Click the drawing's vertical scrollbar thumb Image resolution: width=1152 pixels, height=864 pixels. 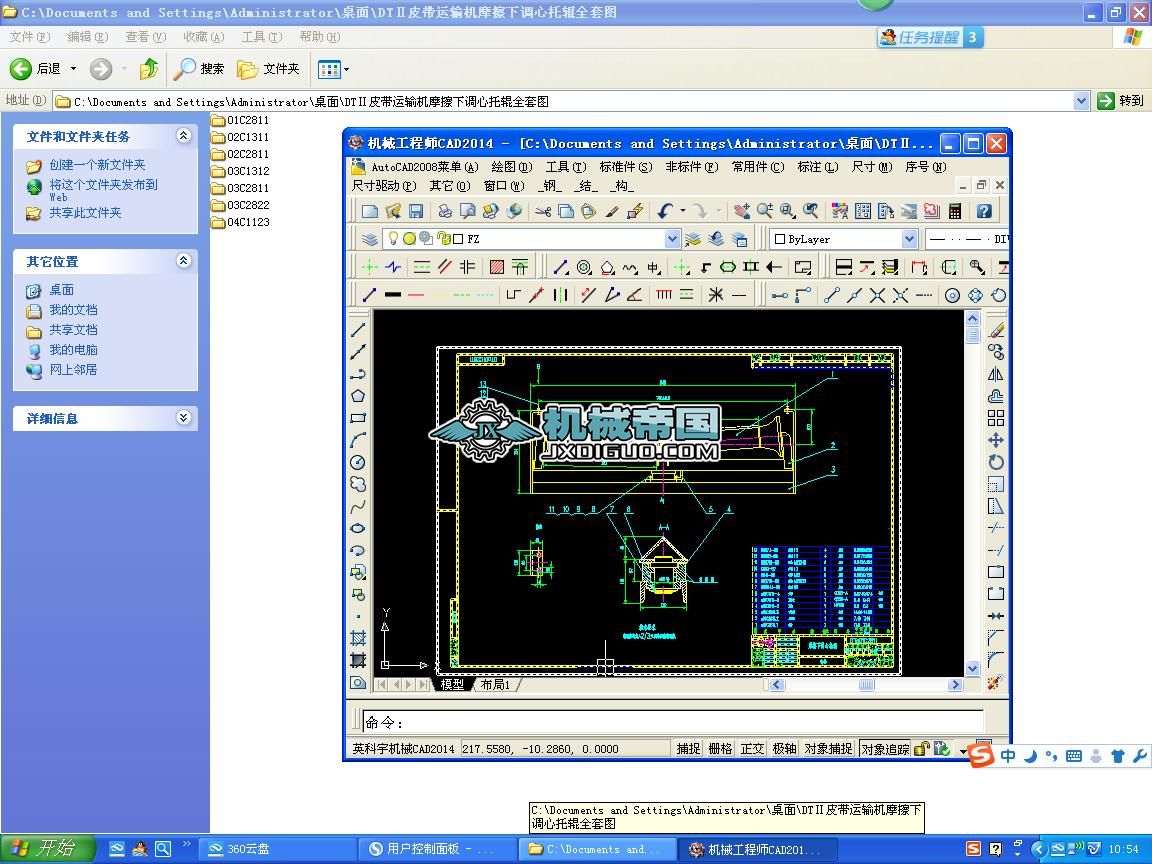[972, 335]
